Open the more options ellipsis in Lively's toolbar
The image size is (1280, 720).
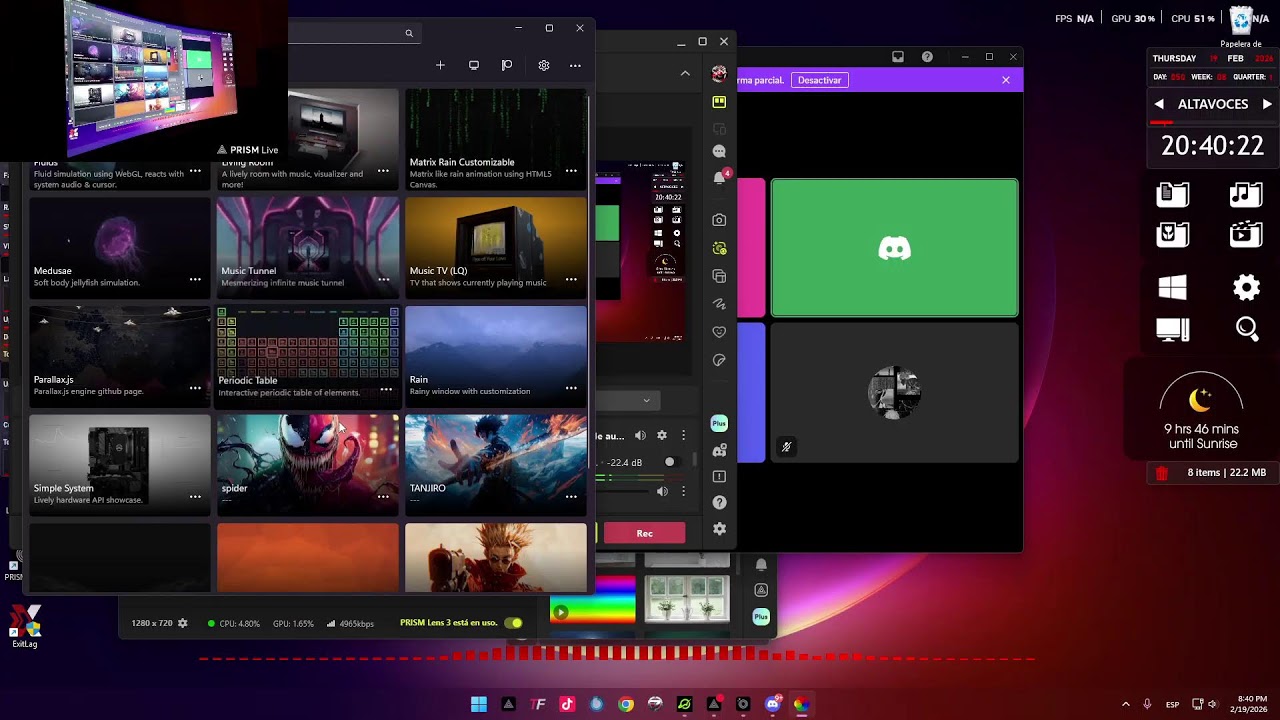click(575, 65)
